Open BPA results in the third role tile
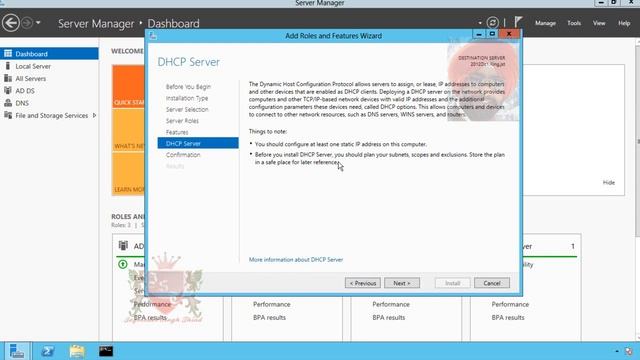The height and width of the screenshot is (360, 640). [x=388, y=318]
